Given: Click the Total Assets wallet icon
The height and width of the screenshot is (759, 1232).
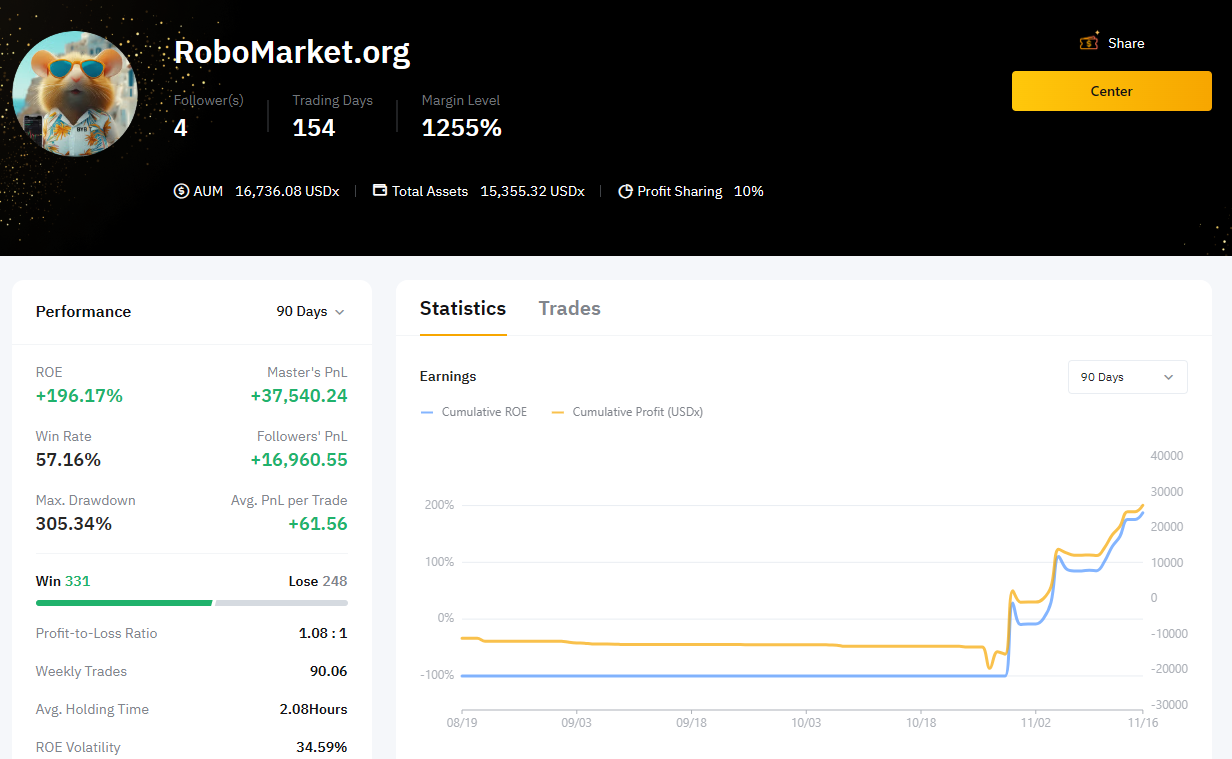Looking at the screenshot, I should click(x=380, y=191).
